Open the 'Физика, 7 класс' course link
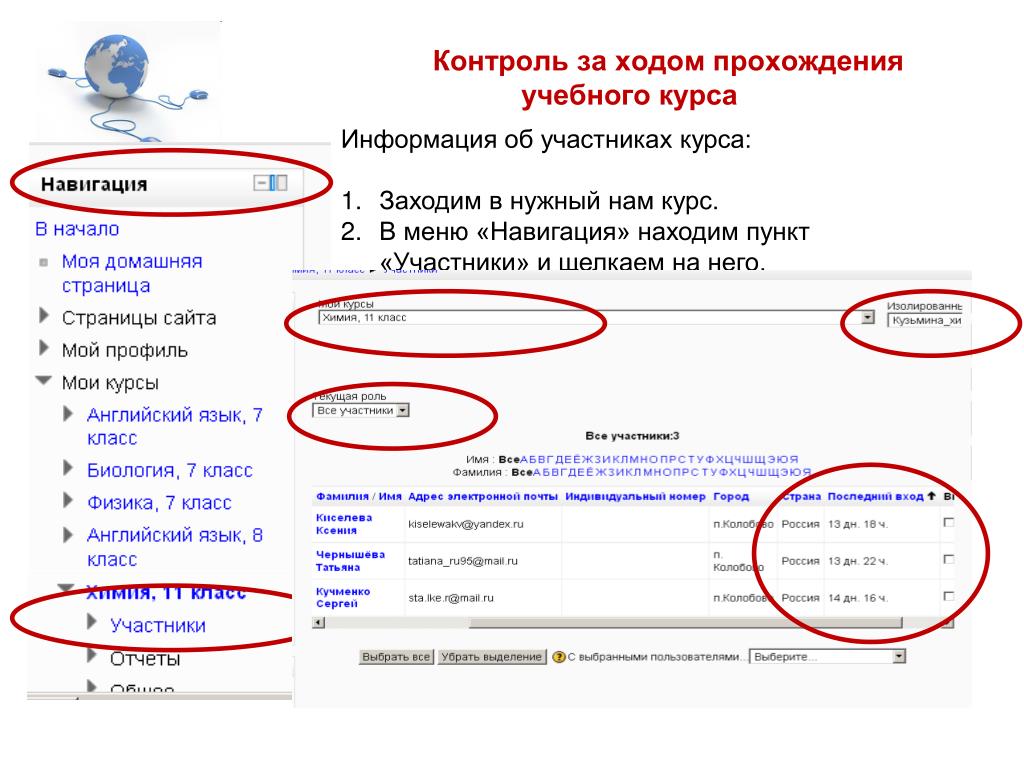Viewport: 1024px width, 768px height. tap(159, 503)
